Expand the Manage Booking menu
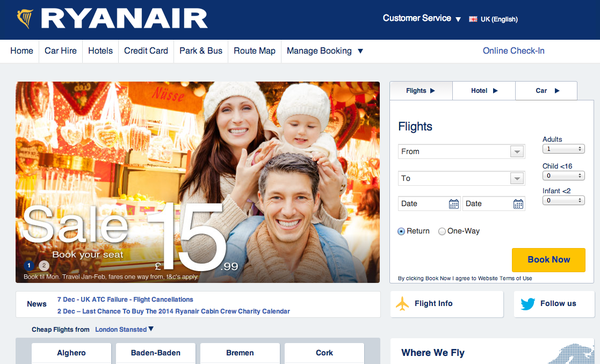Viewport: 600px width, 364px height. click(x=324, y=51)
